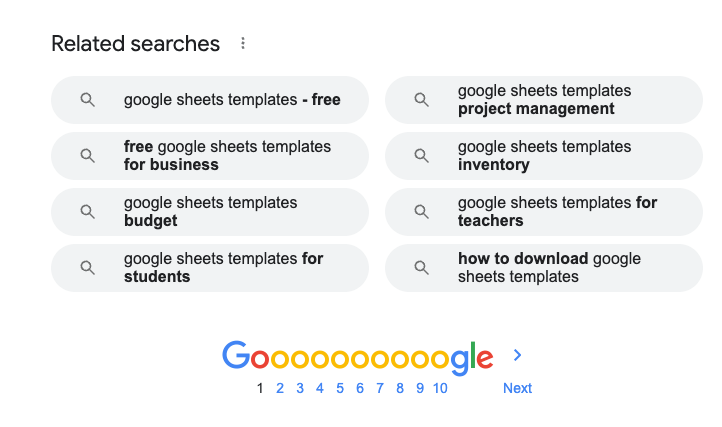Go to results page 3
The height and width of the screenshot is (427, 722).
(x=300, y=388)
